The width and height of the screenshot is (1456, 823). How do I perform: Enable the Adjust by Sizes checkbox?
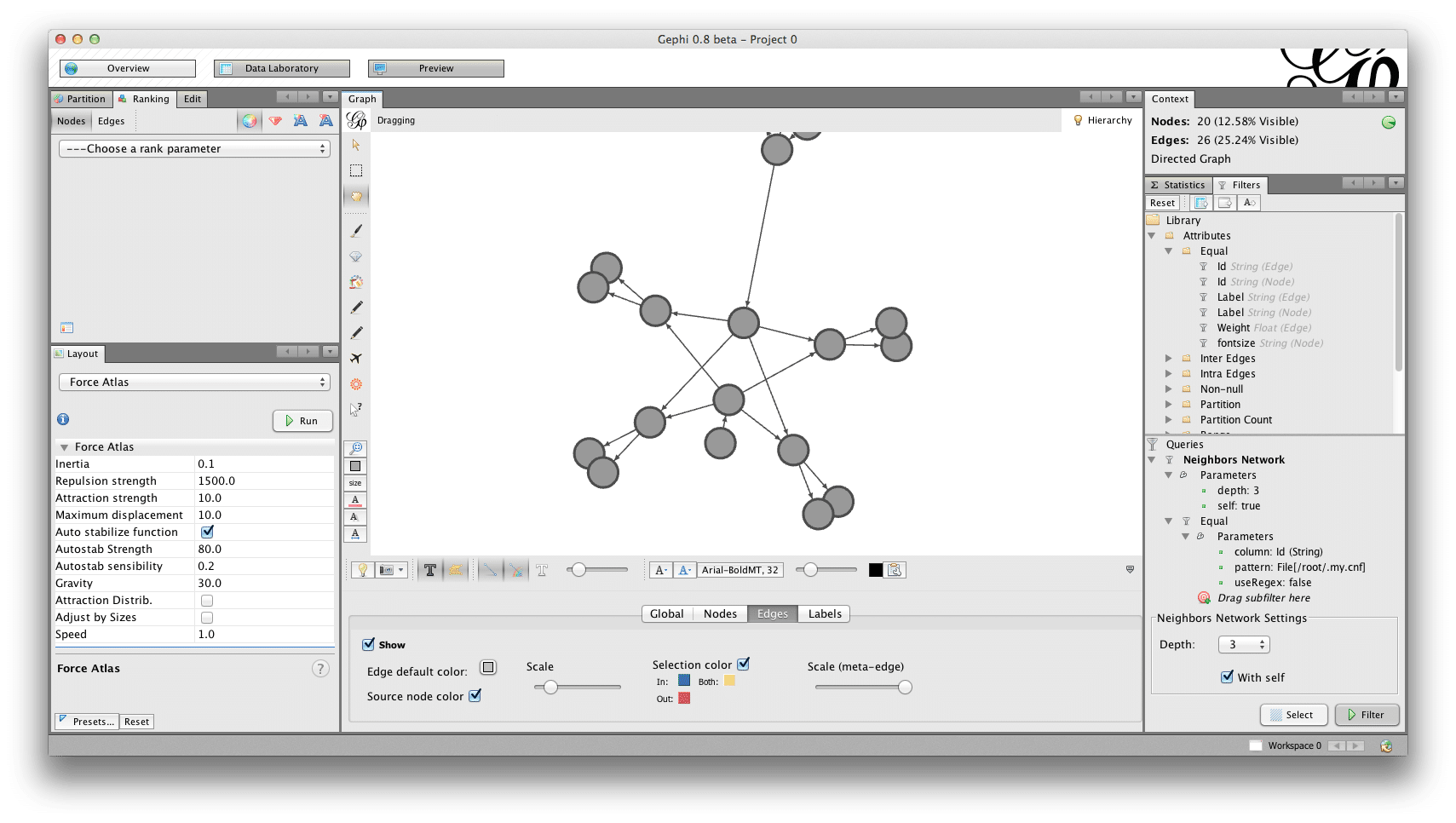(x=207, y=618)
